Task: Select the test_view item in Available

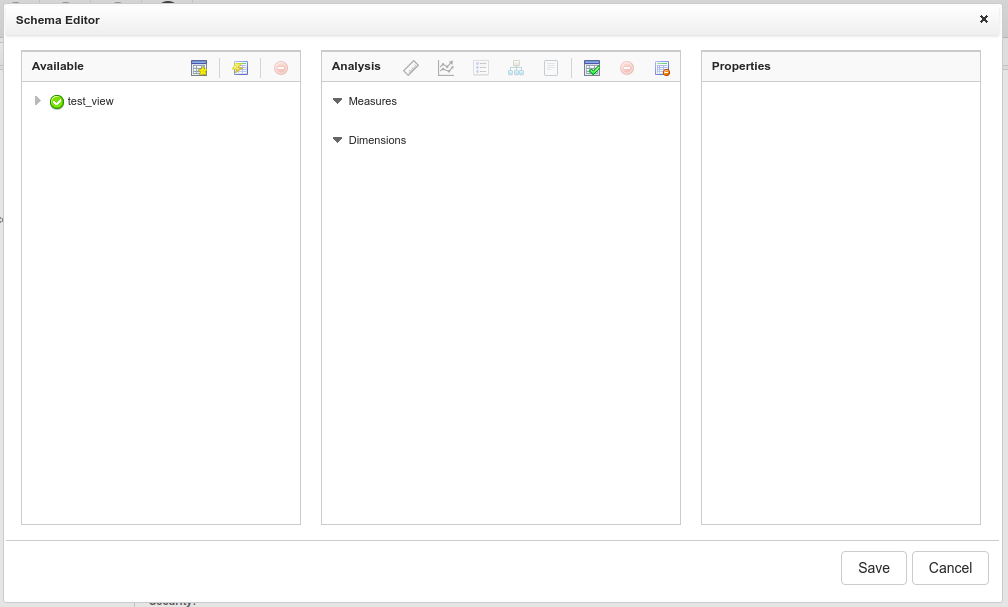Action: 90,101
